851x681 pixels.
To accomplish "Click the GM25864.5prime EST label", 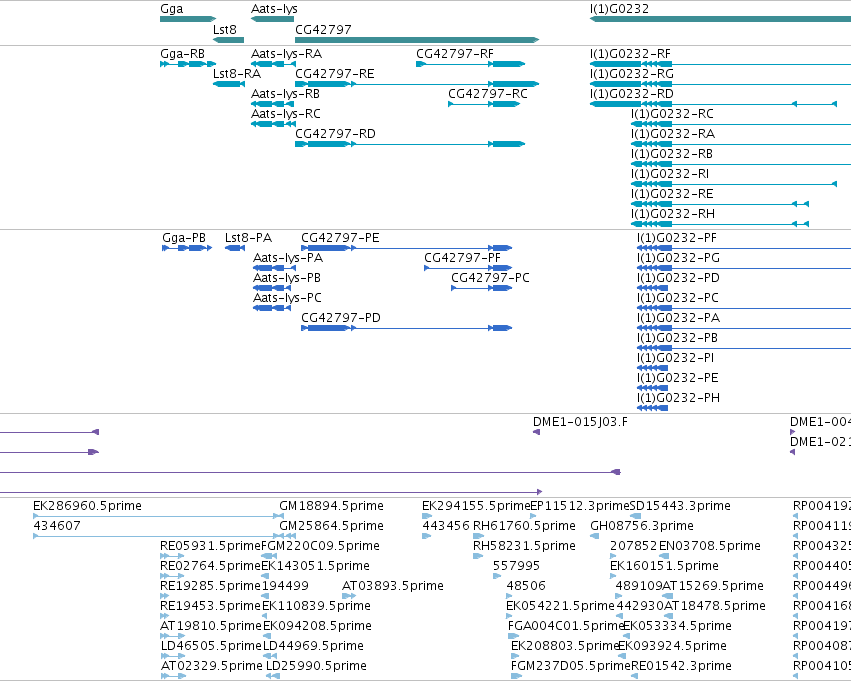I will [x=331, y=526].
